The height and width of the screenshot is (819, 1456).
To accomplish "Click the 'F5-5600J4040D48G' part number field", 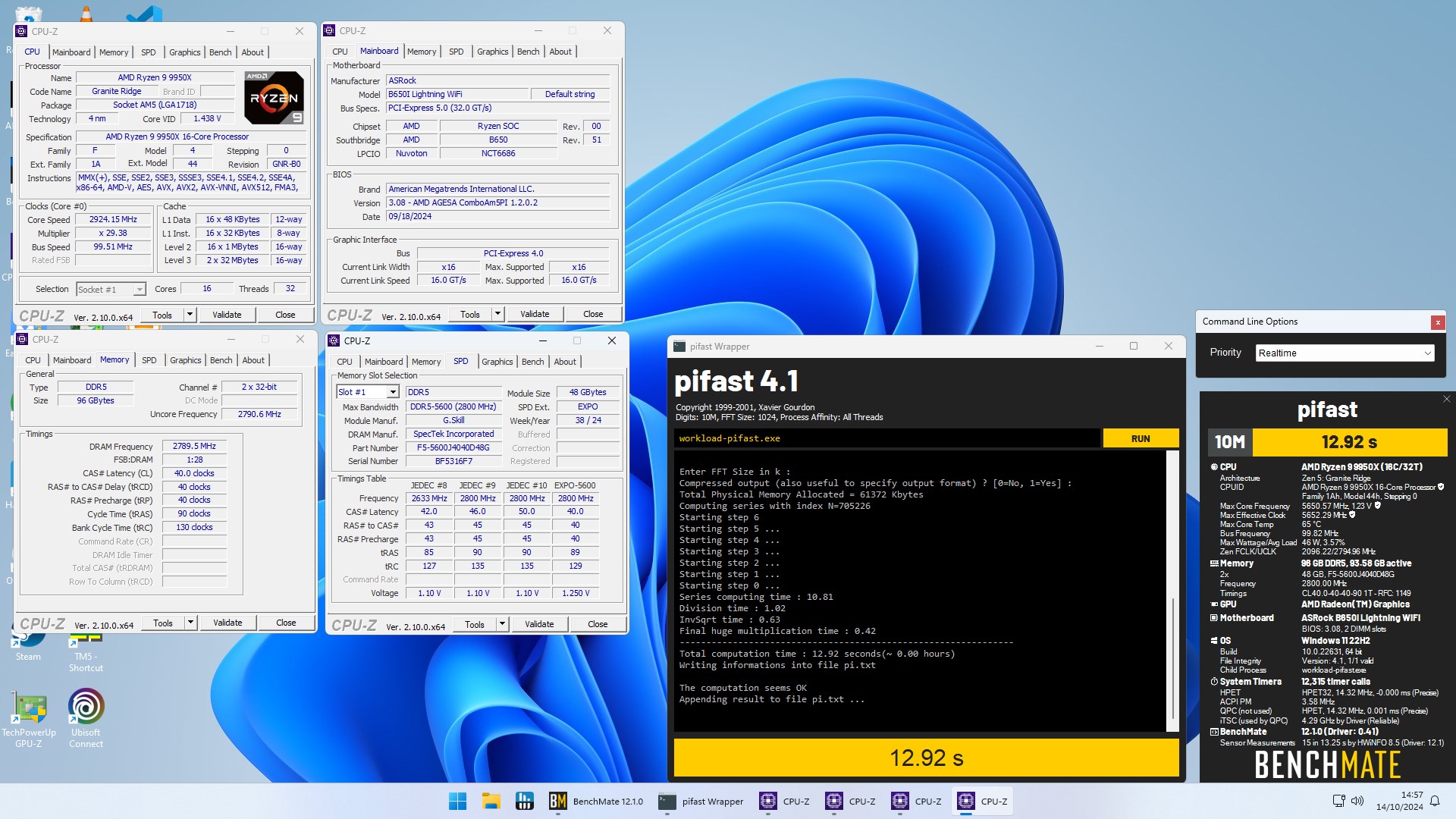I will pyautogui.click(x=453, y=447).
